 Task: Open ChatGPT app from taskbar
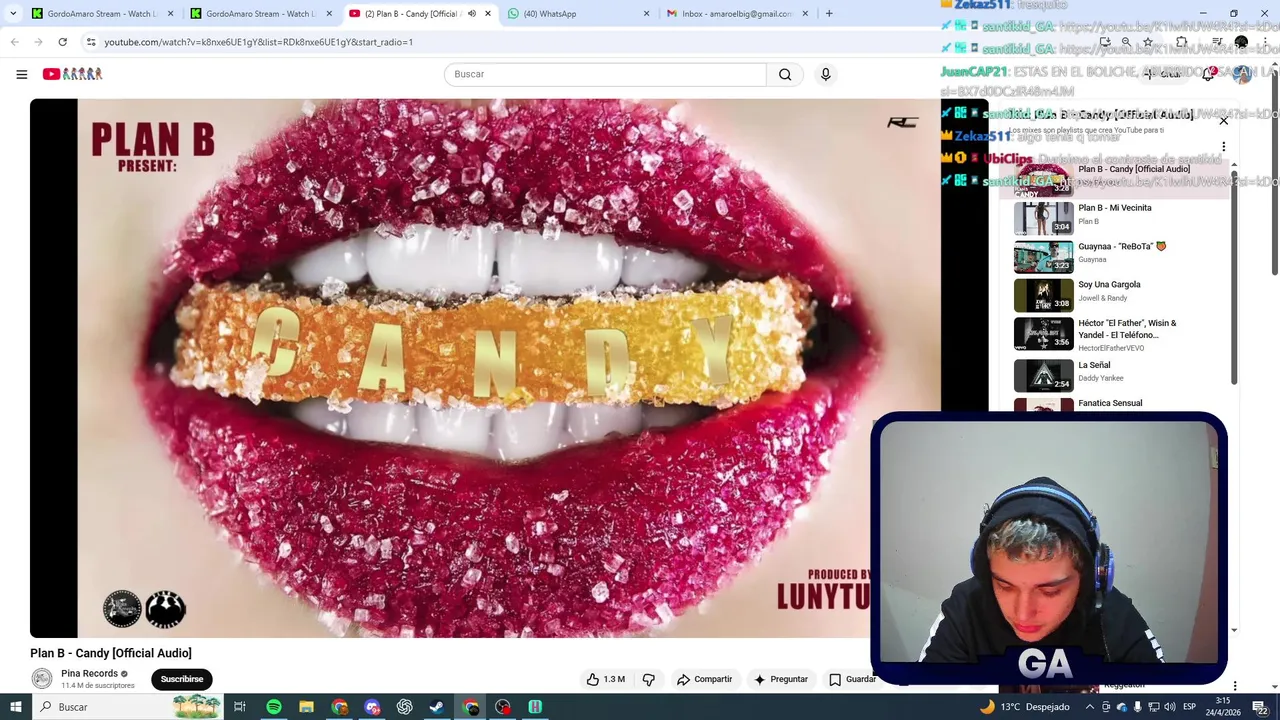(x=405, y=707)
